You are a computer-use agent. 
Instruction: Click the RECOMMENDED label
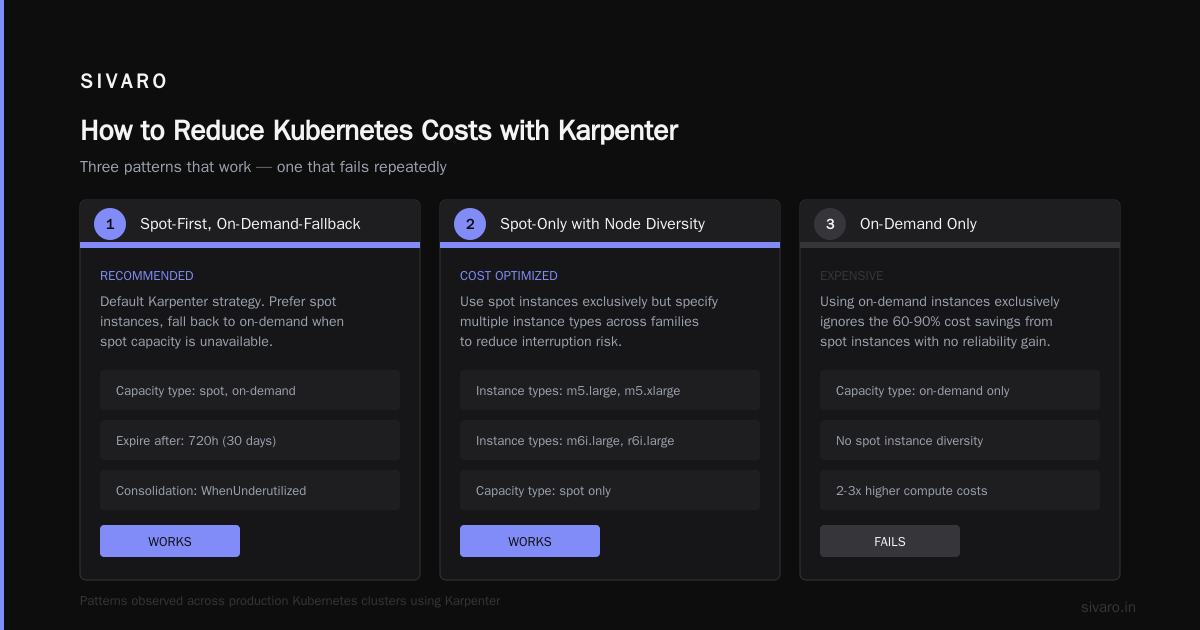point(147,276)
